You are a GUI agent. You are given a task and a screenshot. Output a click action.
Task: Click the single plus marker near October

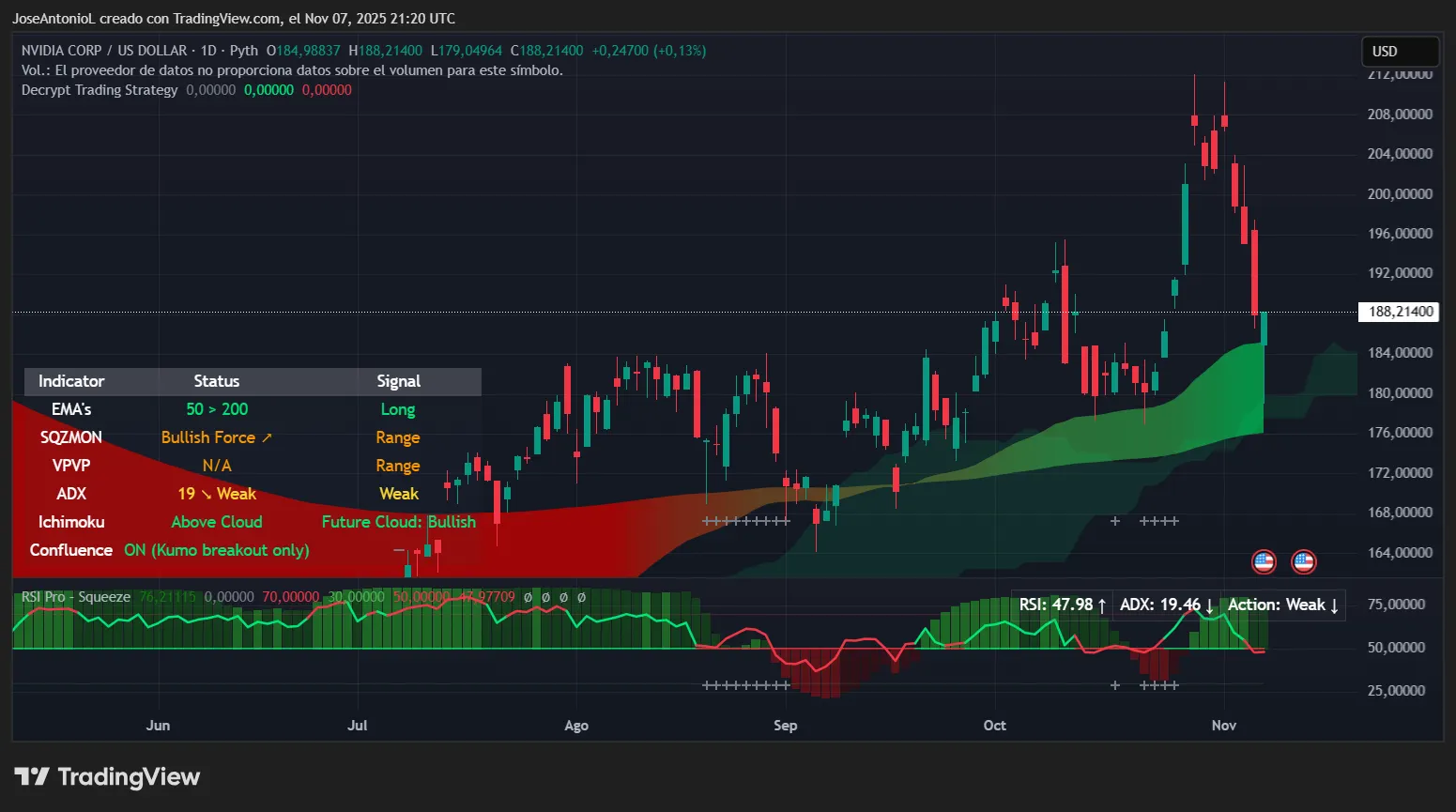(1115, 521)
